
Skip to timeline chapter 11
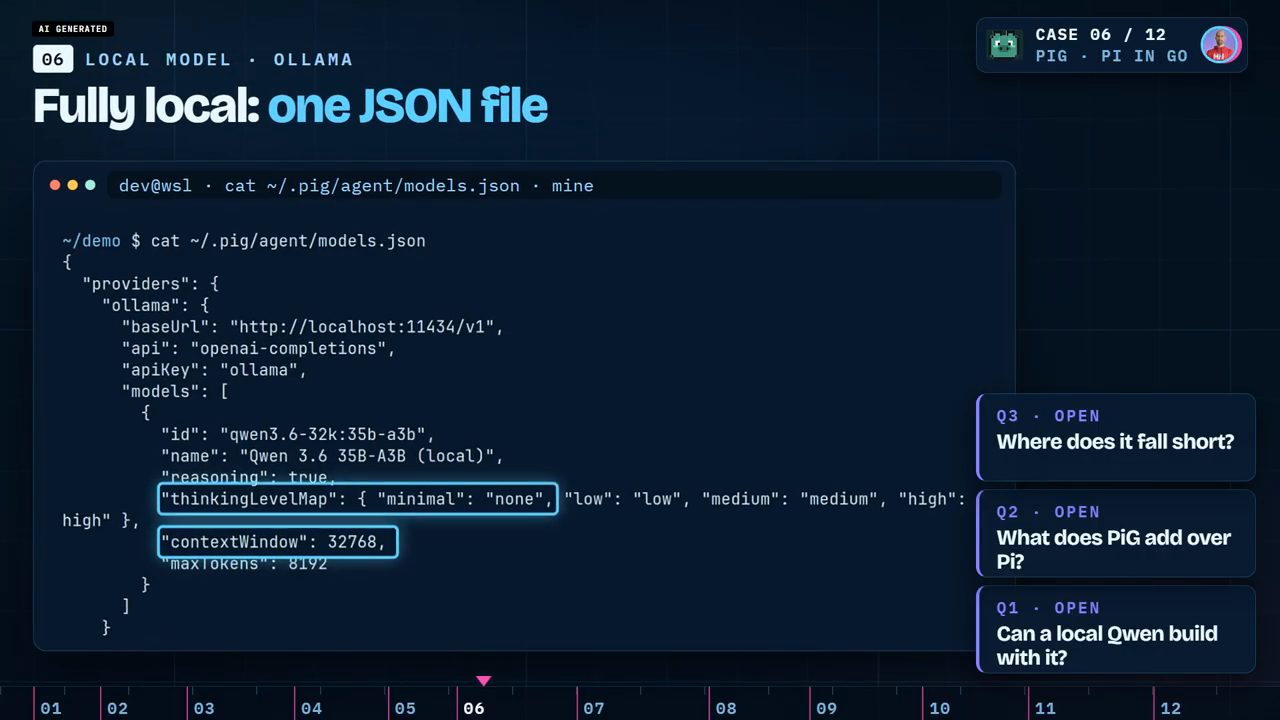point(1045,708)
